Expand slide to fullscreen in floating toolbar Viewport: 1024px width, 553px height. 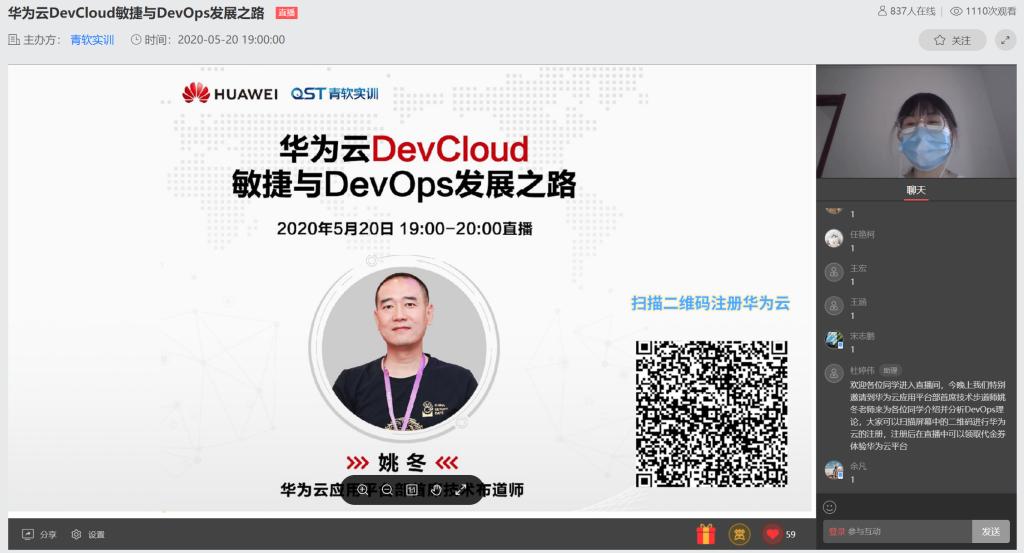point(461,490)
